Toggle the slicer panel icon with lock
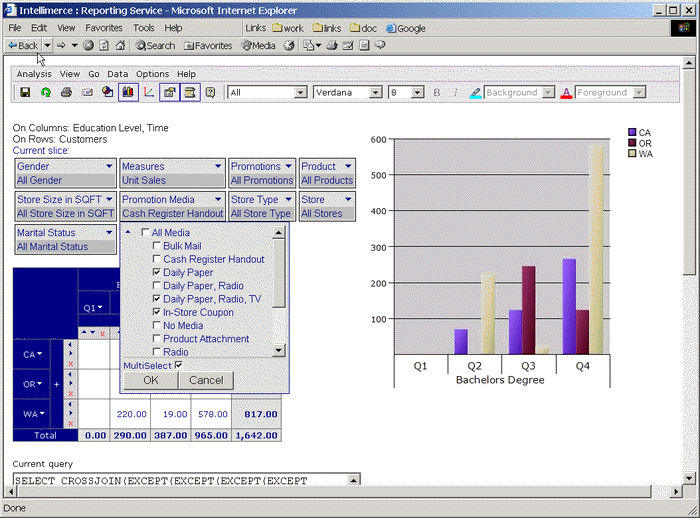The image size is (700, 518). point(169,92)
